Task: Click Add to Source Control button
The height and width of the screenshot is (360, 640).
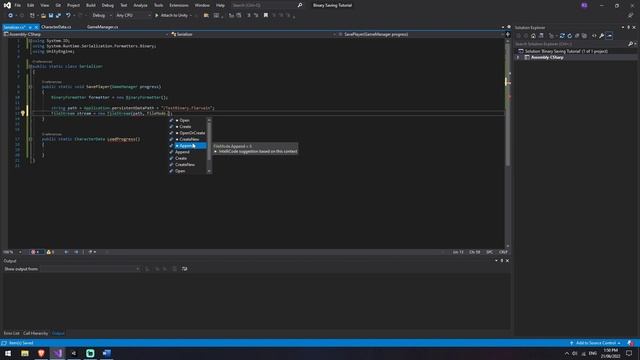Action: coord(595,343)
